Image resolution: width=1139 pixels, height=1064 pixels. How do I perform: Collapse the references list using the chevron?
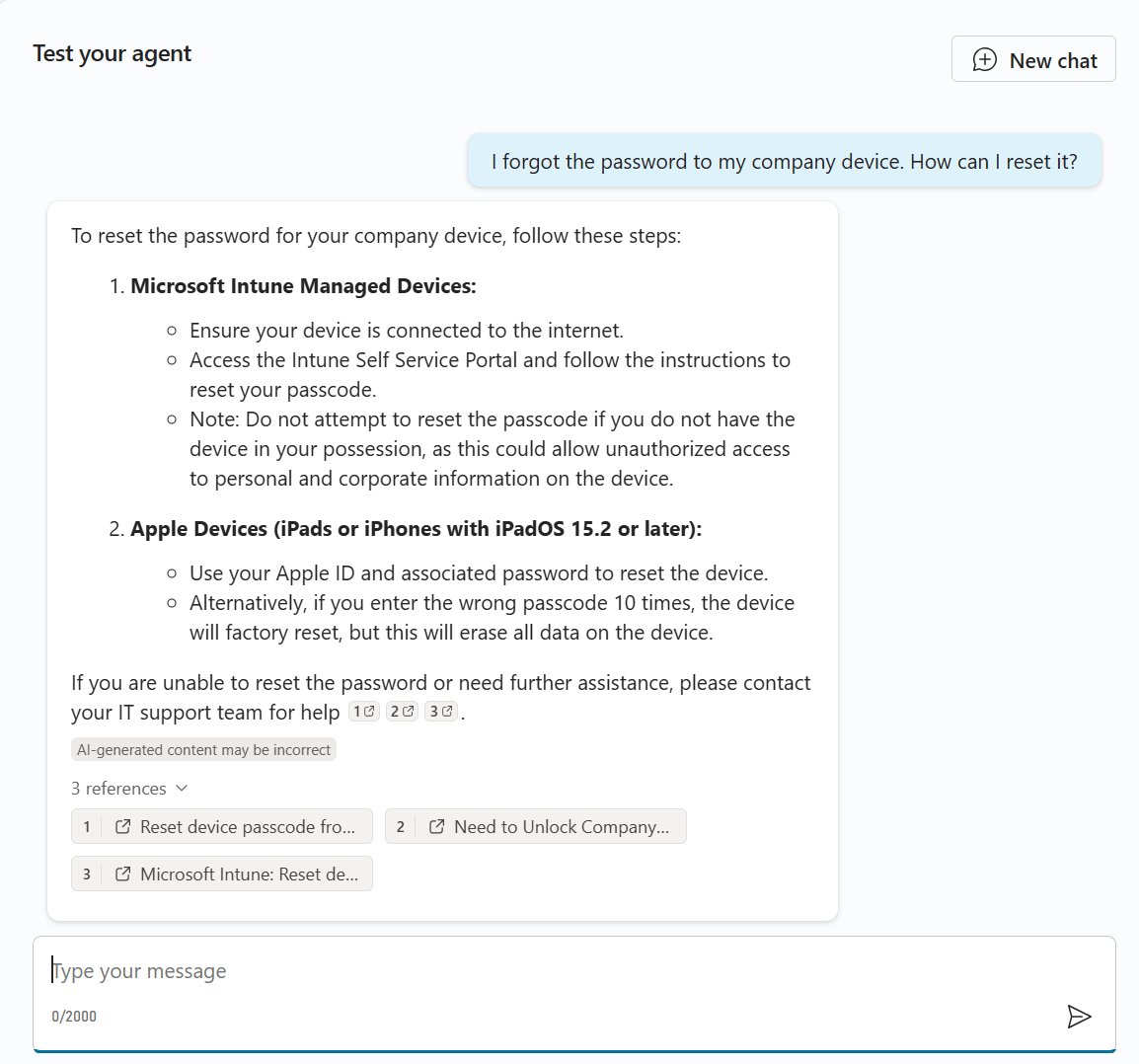182,789
